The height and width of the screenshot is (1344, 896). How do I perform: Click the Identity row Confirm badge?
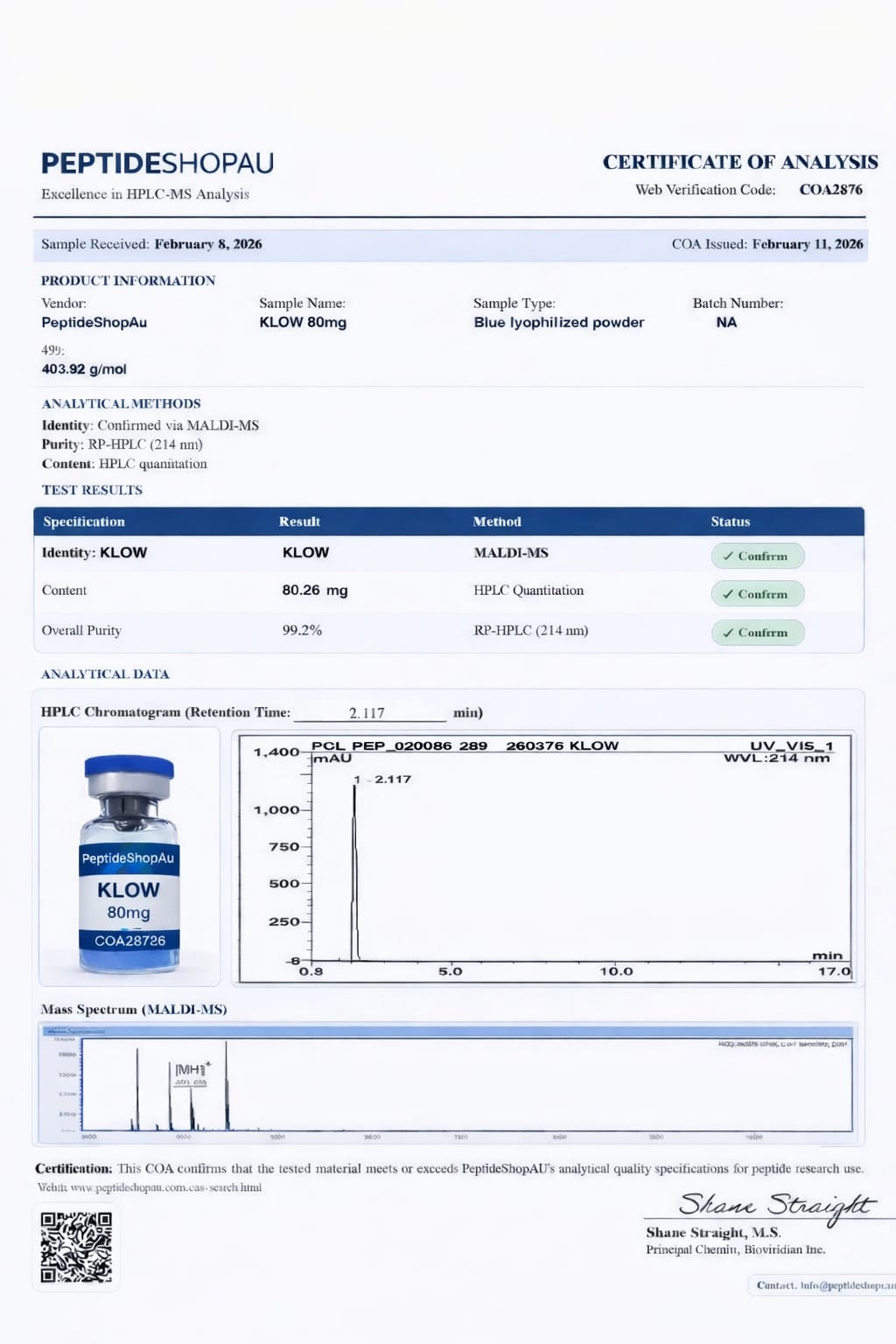click(x=757, y=556)
